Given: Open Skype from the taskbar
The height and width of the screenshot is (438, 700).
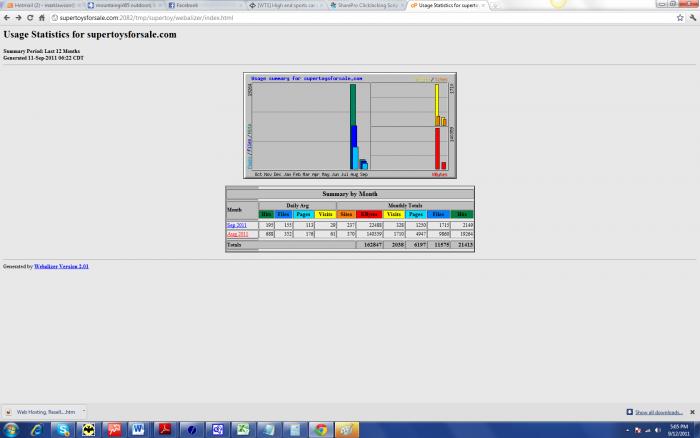Looking at the screenshot, I should click(62, 430).
